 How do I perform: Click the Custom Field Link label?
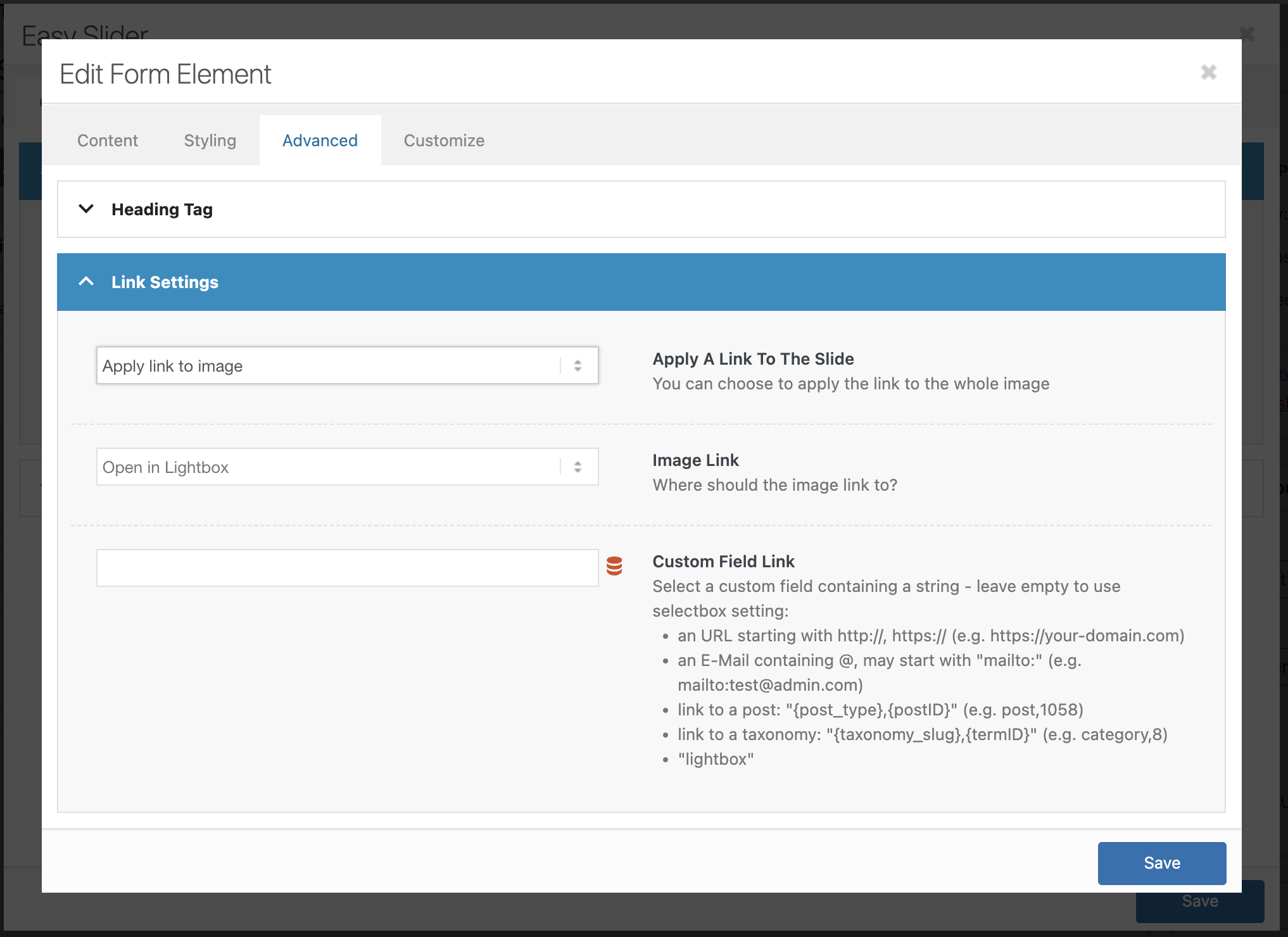pyautogui.click(x=723, y=562)
